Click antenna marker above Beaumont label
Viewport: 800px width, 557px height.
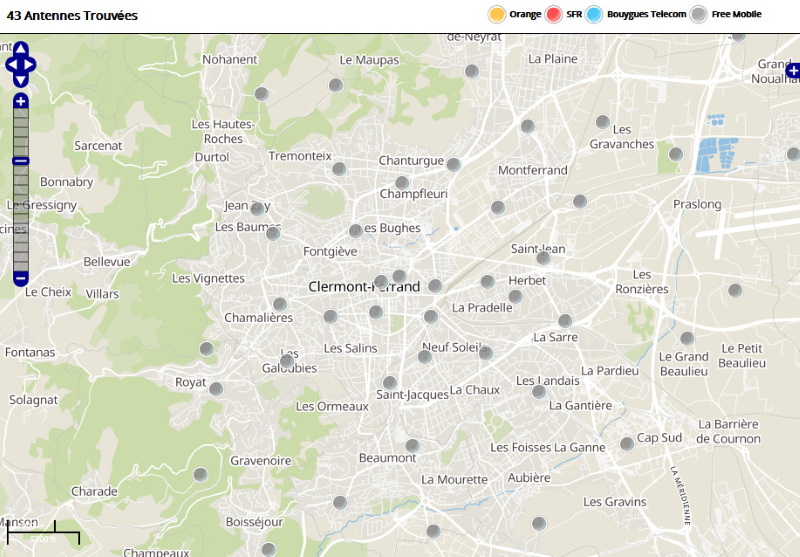412,445
